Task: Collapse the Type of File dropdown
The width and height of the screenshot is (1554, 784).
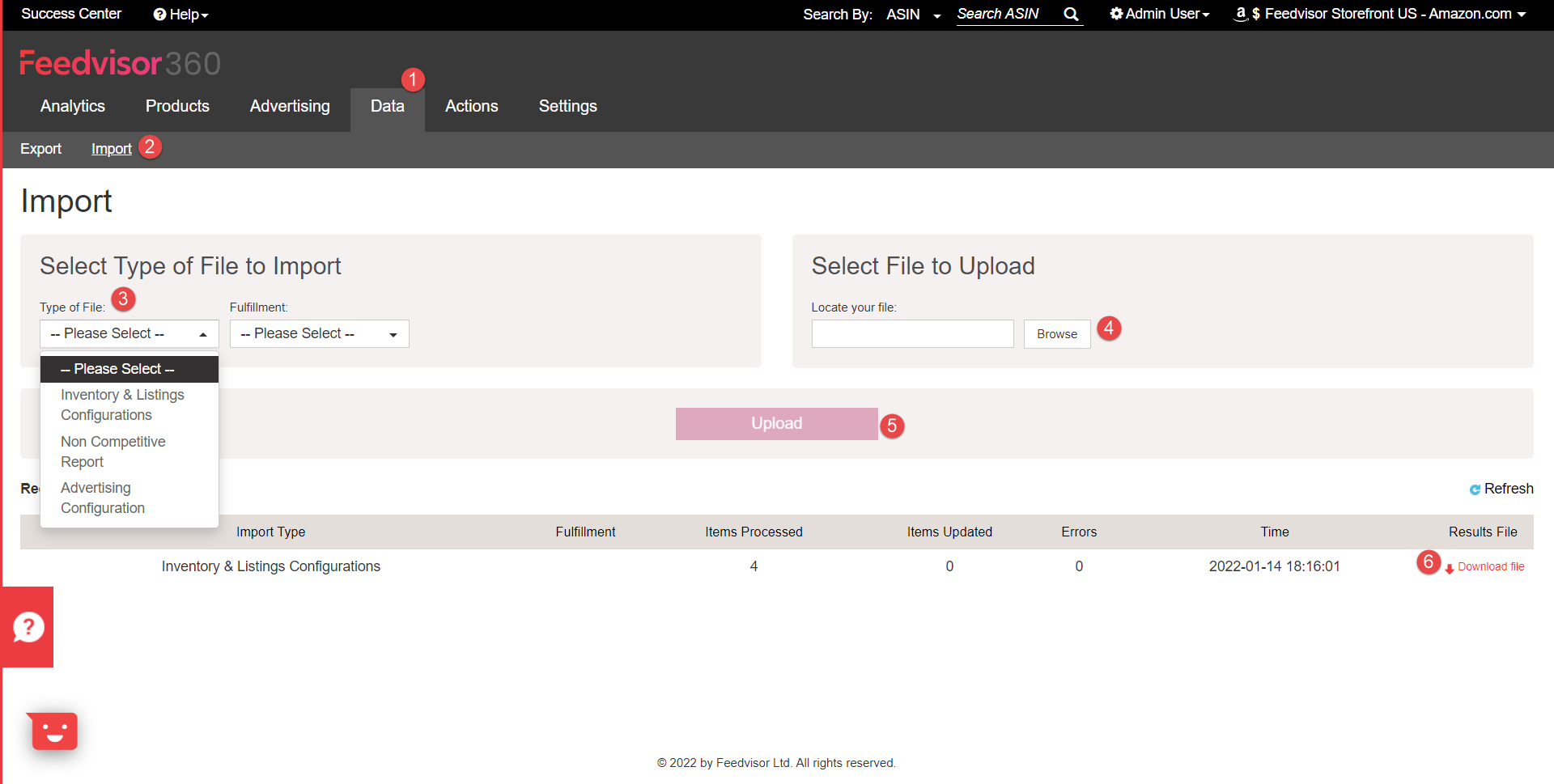Action: pyautogui.click(x=129, y=333)
